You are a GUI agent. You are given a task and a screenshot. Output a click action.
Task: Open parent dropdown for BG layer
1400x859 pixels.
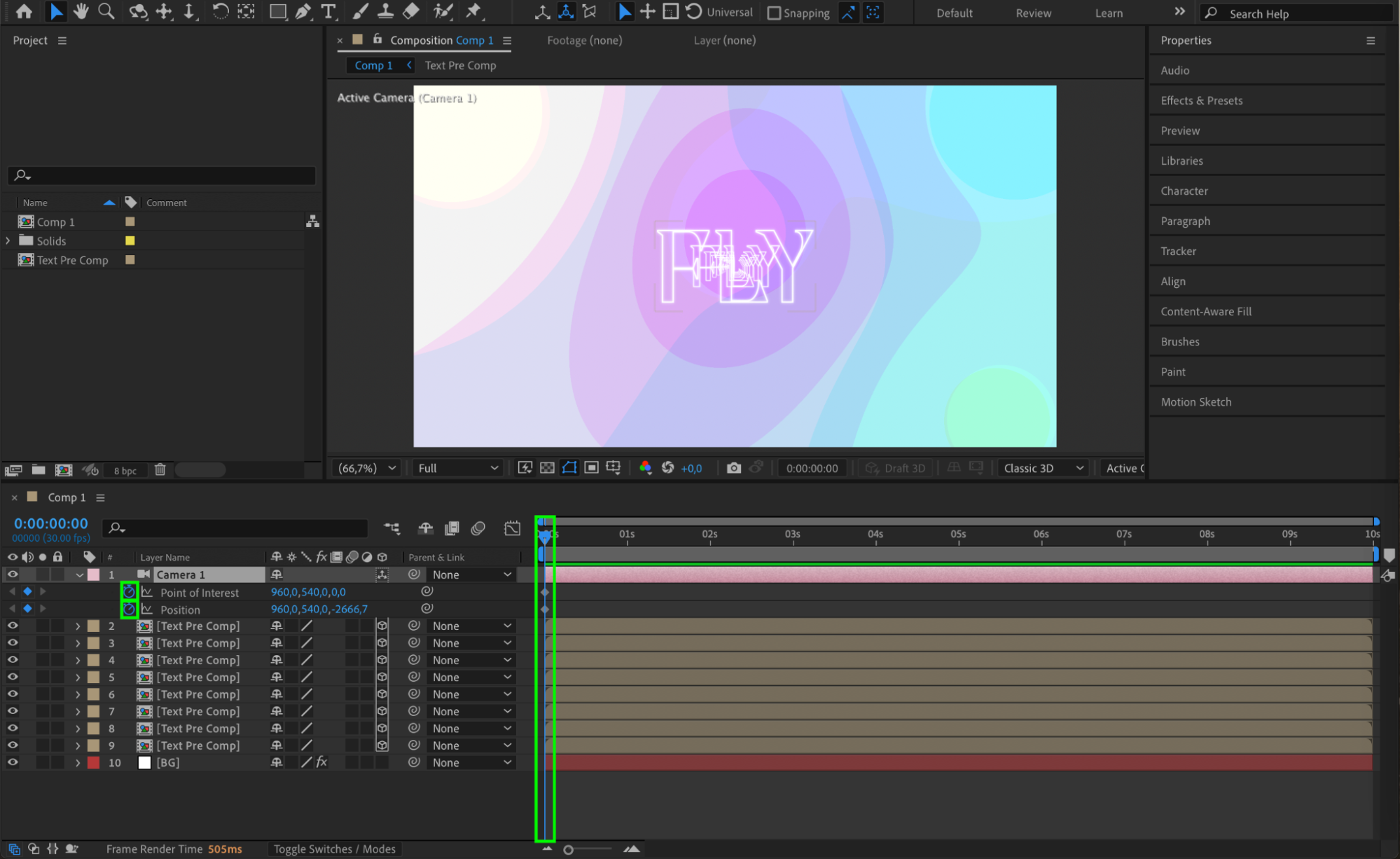[x=471, y=762]
